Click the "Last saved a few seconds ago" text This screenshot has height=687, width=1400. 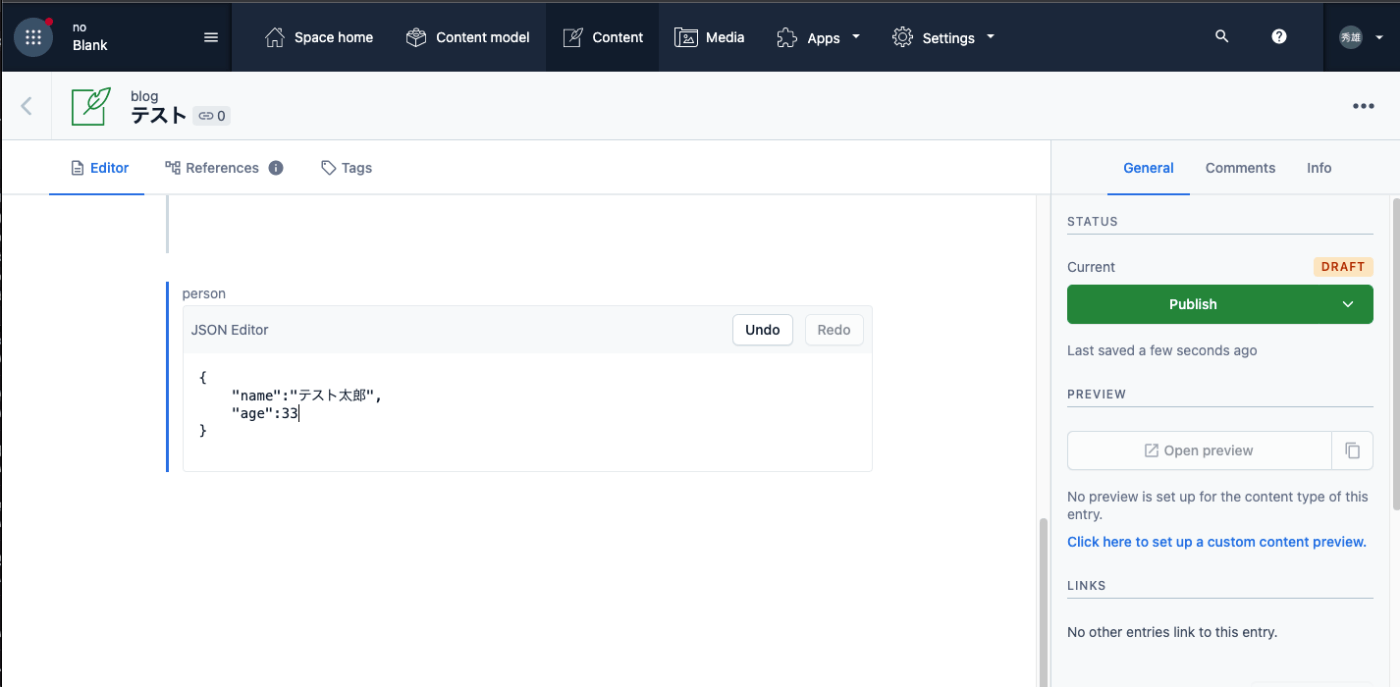pyautogui.click(x=1162, y=351)
